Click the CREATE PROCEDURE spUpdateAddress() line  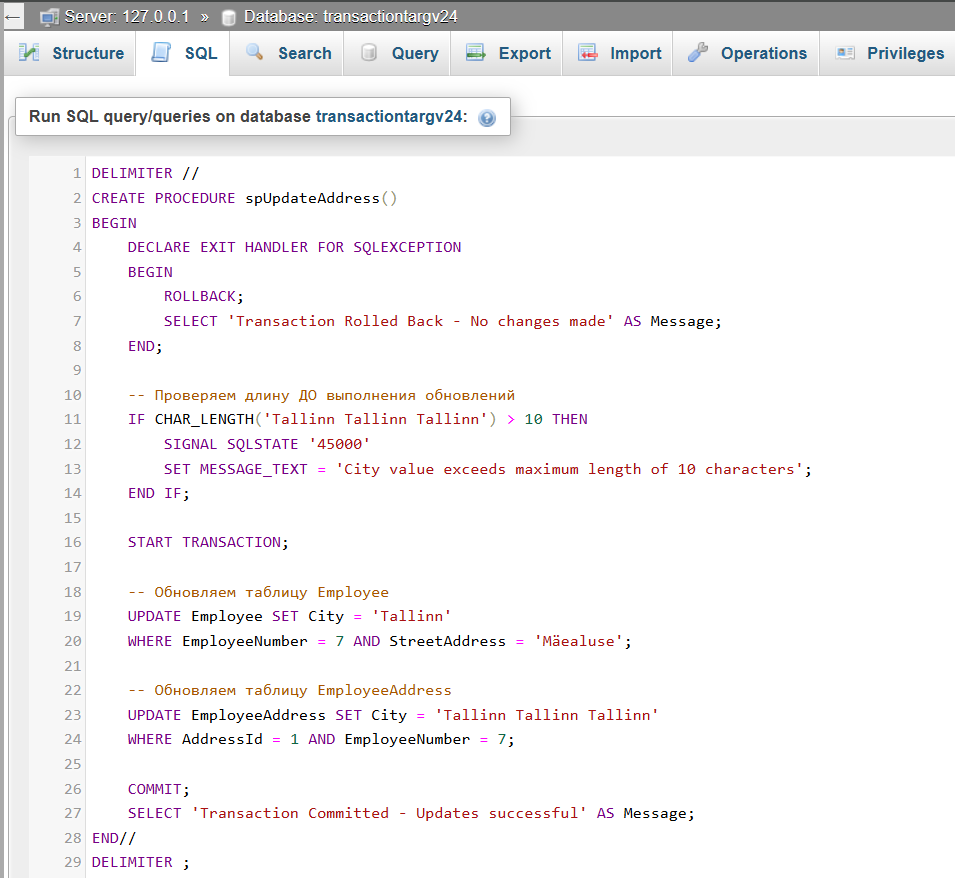(244, 198)
